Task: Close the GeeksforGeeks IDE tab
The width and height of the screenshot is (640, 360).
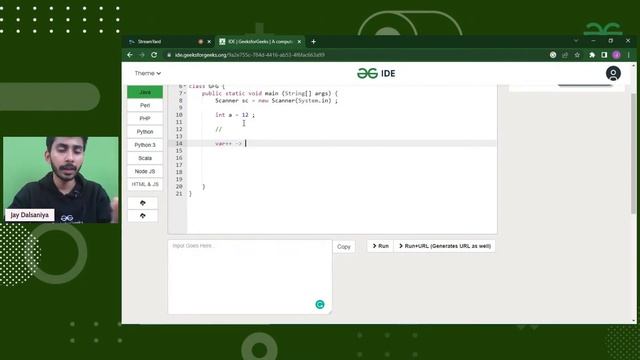Action: point(299,42)
